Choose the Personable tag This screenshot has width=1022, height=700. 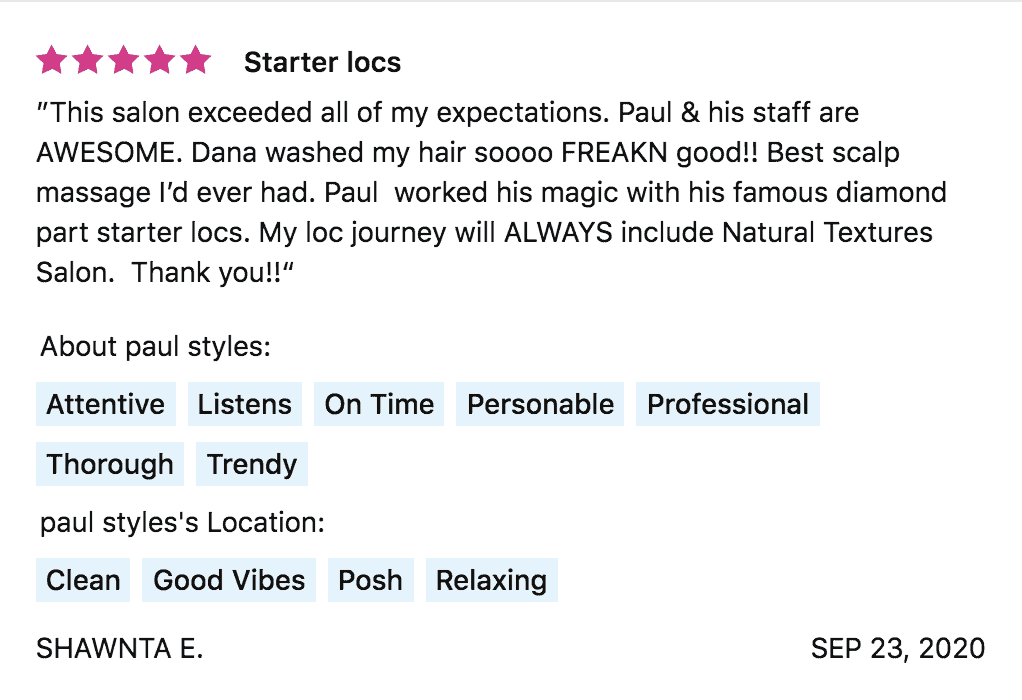click(541, 404)
